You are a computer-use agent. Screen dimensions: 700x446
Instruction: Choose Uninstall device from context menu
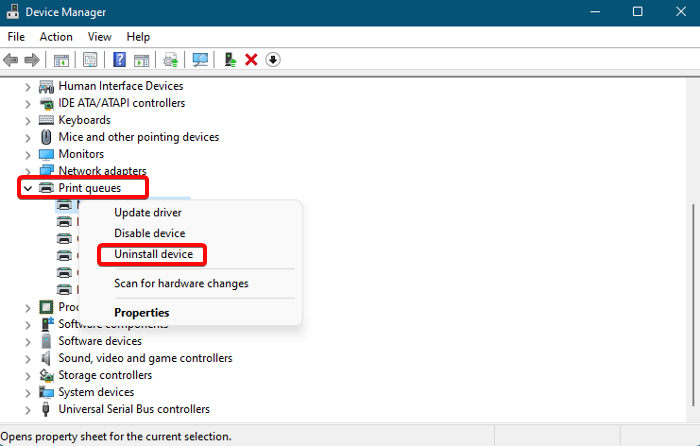click(x=153, y=255)
